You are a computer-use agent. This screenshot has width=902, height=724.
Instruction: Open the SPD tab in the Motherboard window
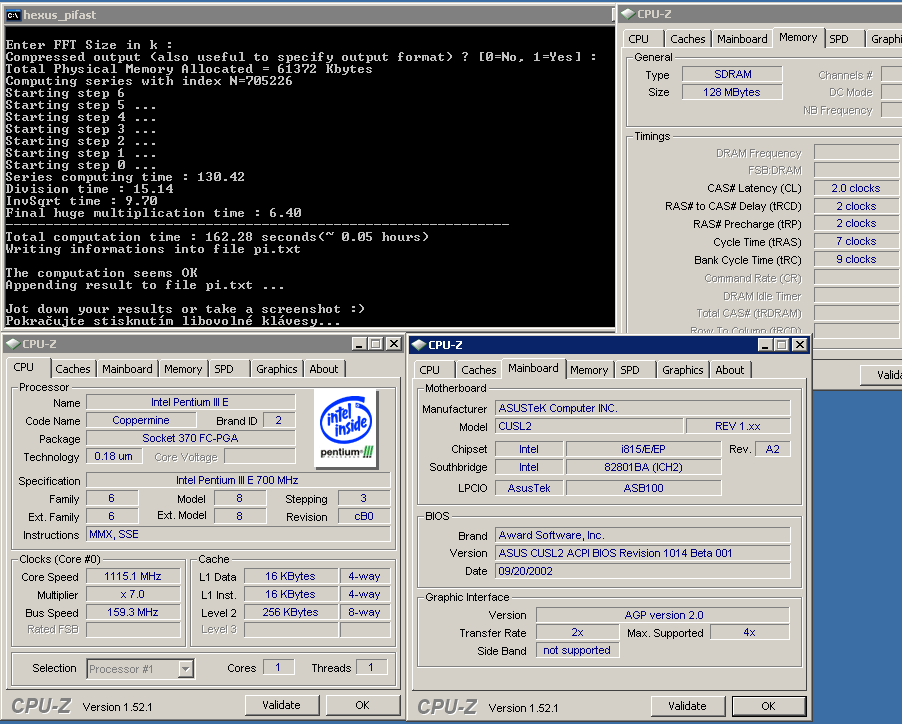tap(630, 370)
